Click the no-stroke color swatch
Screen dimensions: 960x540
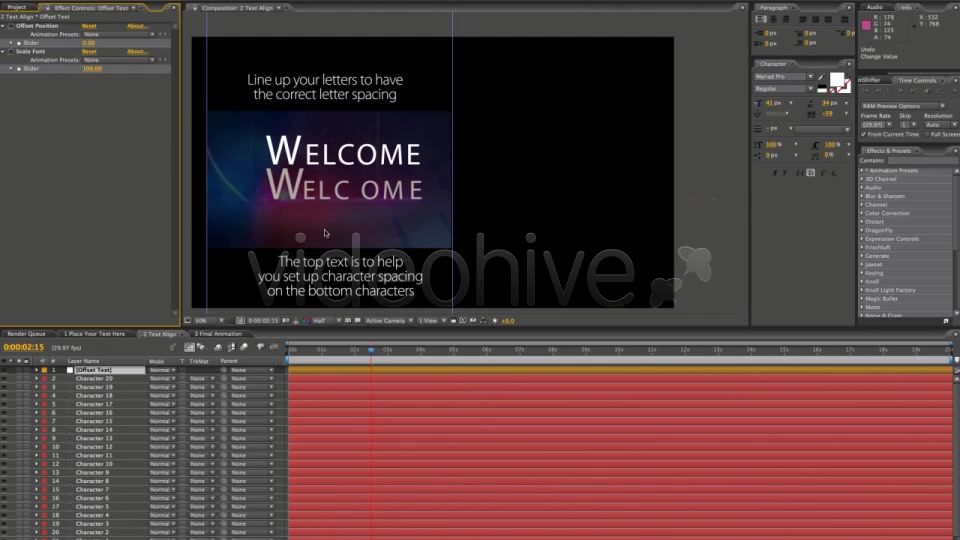846,88
